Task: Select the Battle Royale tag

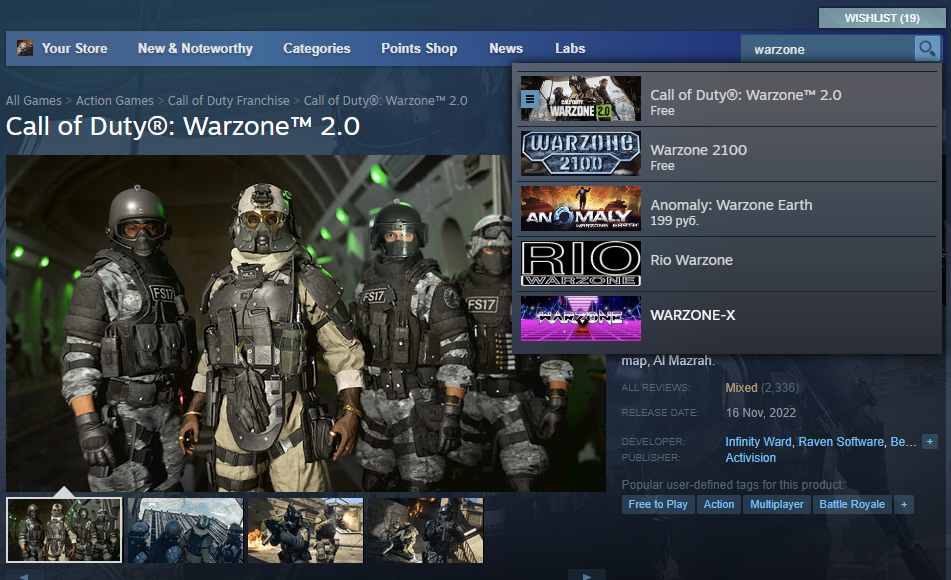Action: [x=852, y=504]
